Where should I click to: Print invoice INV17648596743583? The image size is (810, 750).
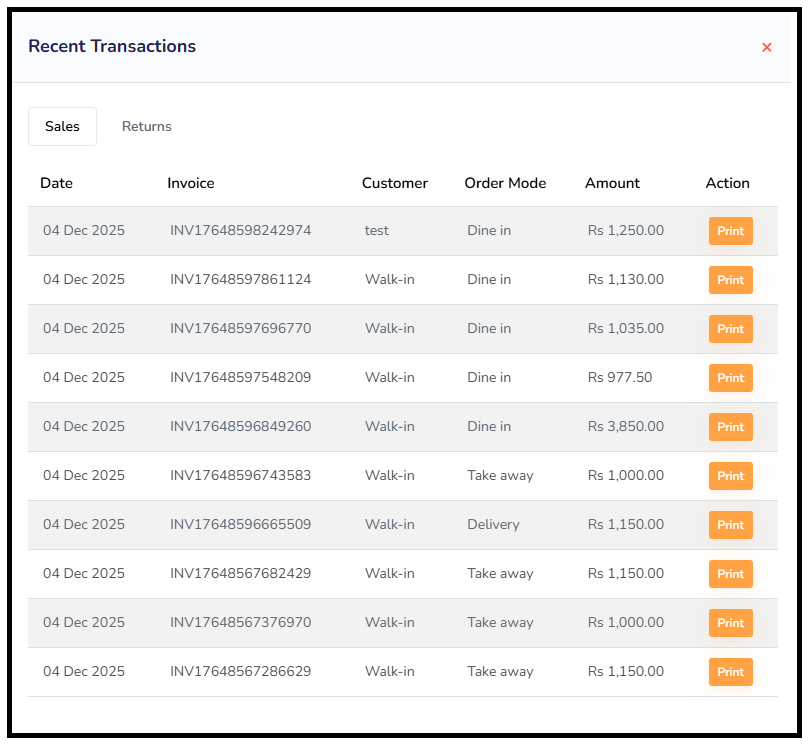tap(730, 476)
